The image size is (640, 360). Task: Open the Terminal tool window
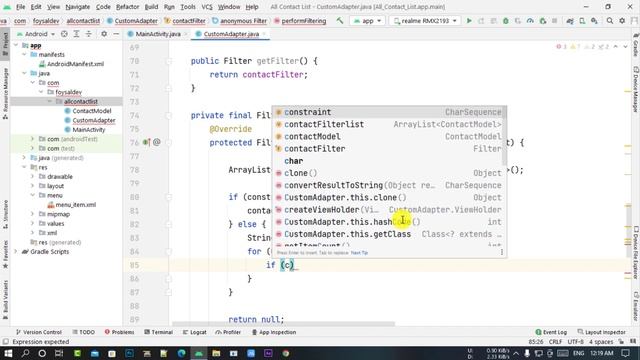(158, 332)
